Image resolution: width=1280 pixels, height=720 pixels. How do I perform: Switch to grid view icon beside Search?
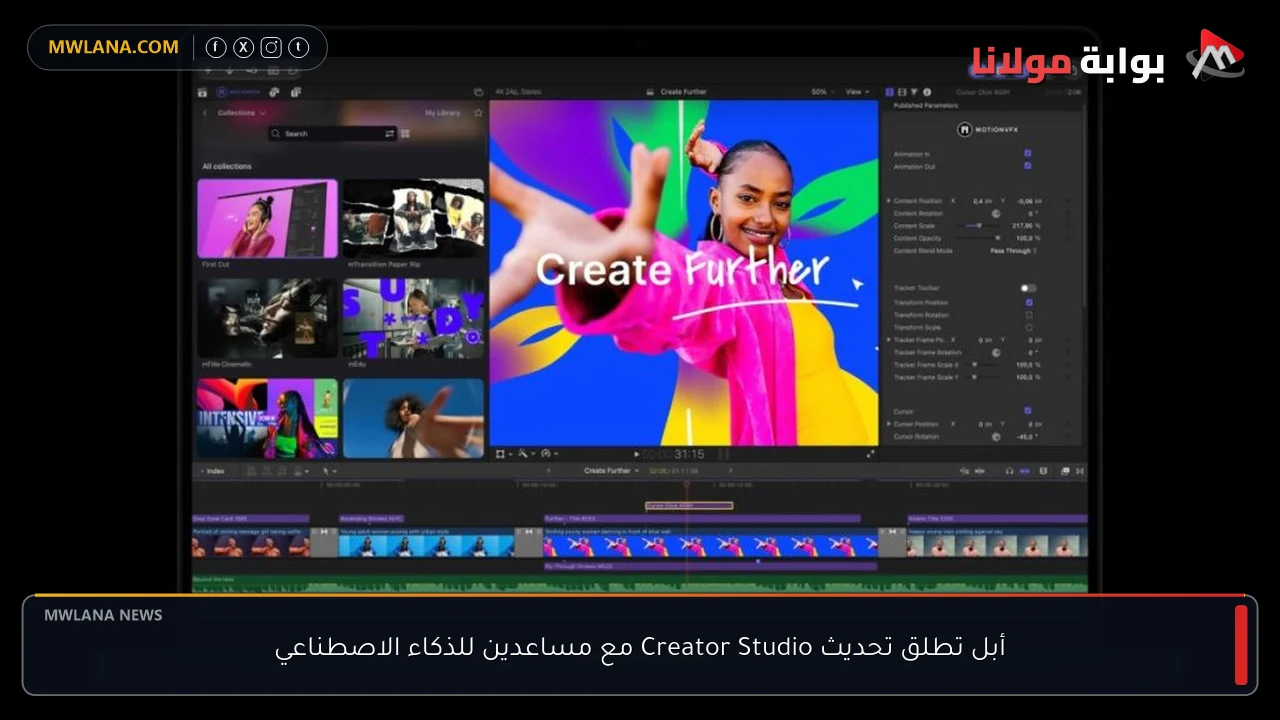click(x=406, y=133)
